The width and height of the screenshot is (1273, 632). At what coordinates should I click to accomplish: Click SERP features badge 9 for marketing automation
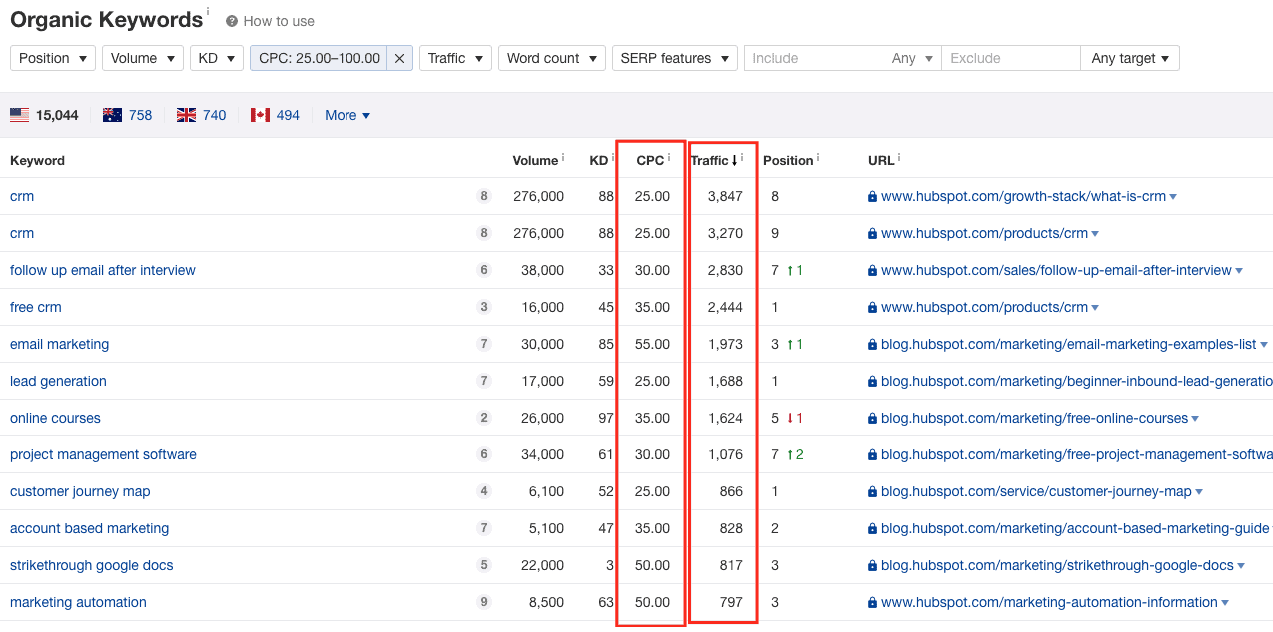coord(484,602)
